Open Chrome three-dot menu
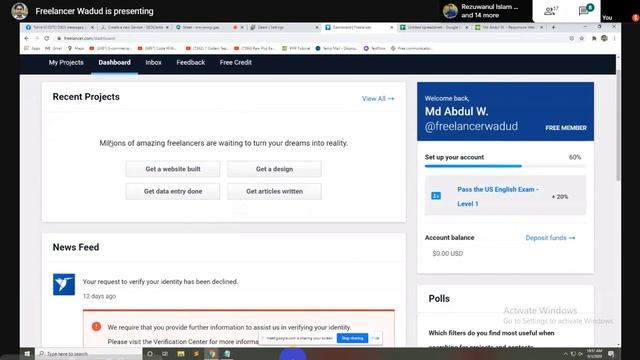This screenshot has height=360, width=640. pyautogui.click(x=614, y=38)
